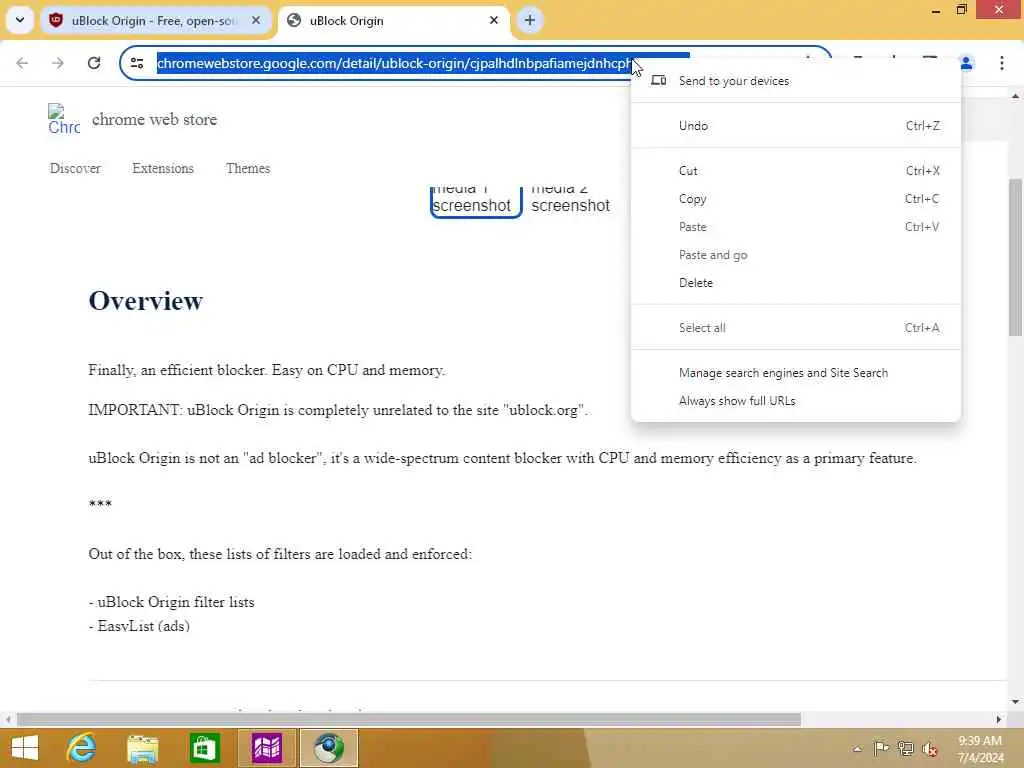Viewport: 1024px width, 768px height.
Task: Choose Send to your devices
Action: pyautogui.click(x=795, y=81)
